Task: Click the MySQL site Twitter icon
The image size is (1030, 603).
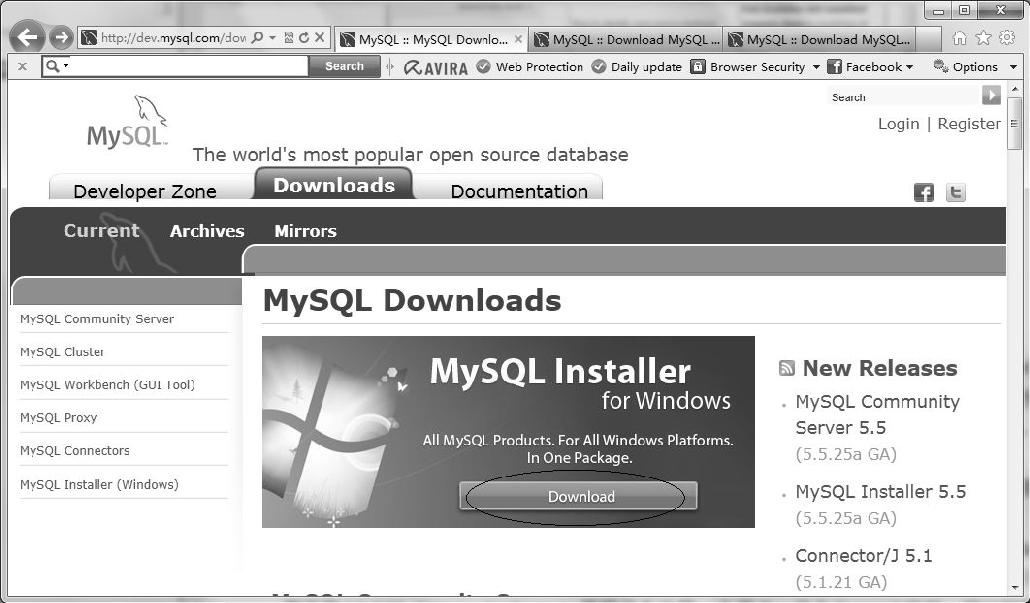Action: [x=956, y=192]
